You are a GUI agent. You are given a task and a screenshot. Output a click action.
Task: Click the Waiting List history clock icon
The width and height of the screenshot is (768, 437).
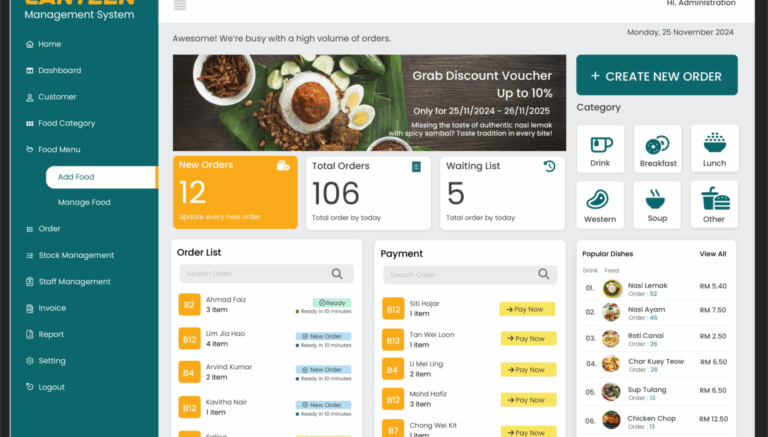click(x=549, y=166)
